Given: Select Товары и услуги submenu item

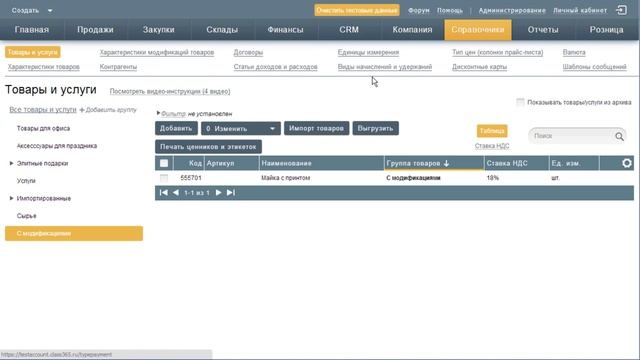Looking at the screenshot, I should pos(33,52).
